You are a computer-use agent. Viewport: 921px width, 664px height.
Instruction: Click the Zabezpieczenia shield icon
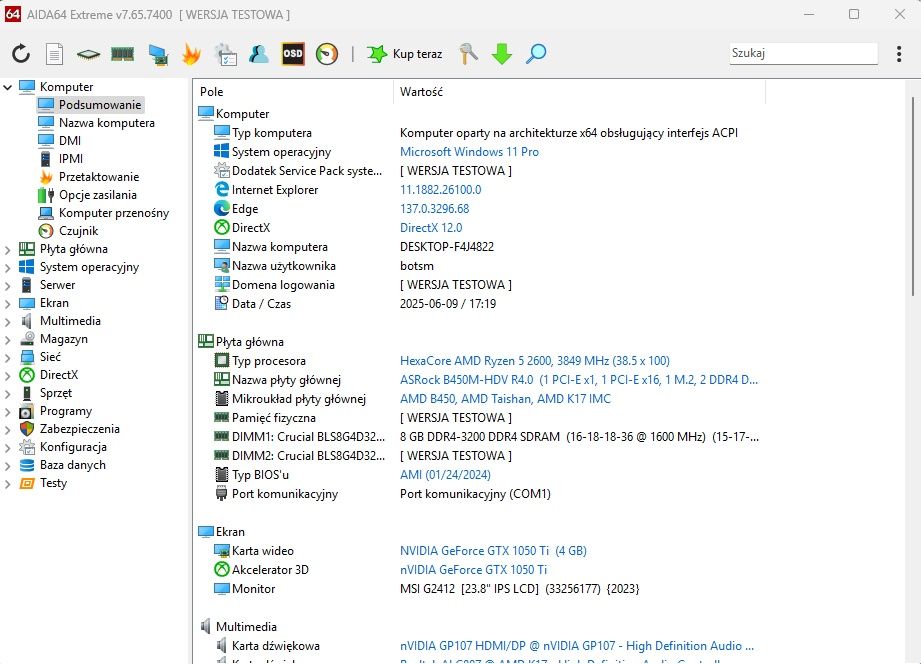pyautogui.click(x=27, y=429)
